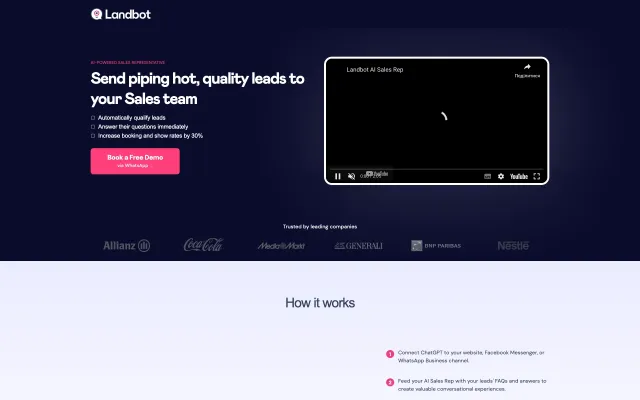
Task: Click the Nestle logo
Action: coord(513,245)
